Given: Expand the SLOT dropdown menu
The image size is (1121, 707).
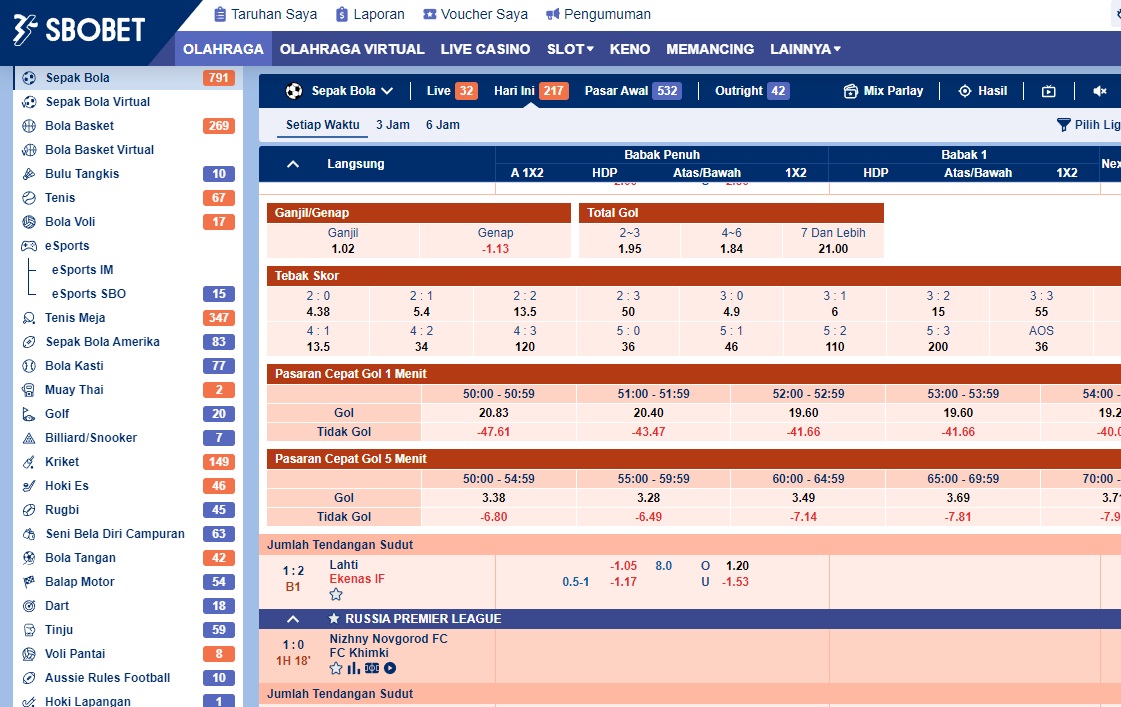Looking at the screenshot, I should 570,49.
